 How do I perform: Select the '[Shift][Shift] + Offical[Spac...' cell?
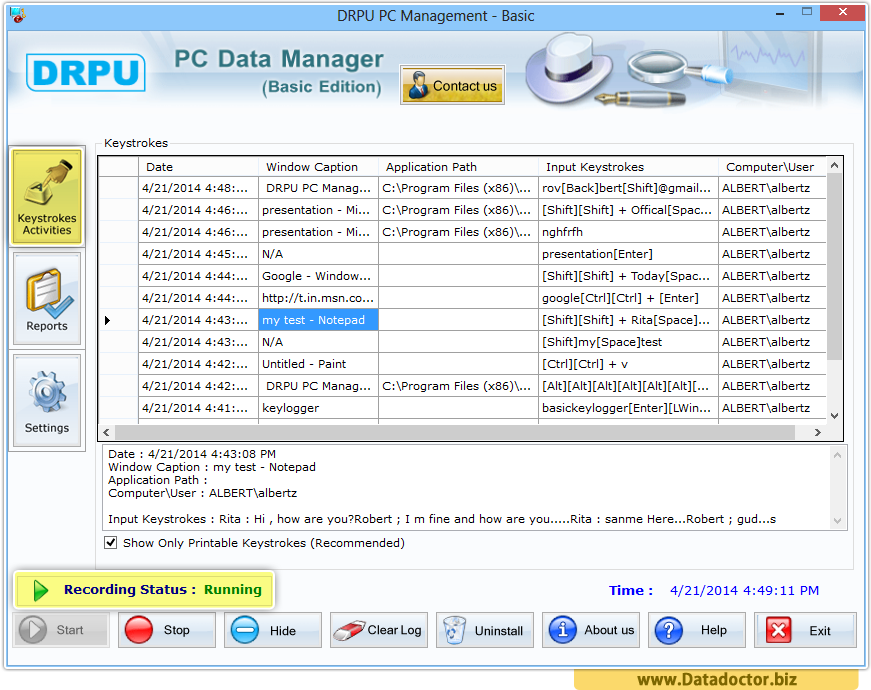pyautogui.click(x=628, y=210)
